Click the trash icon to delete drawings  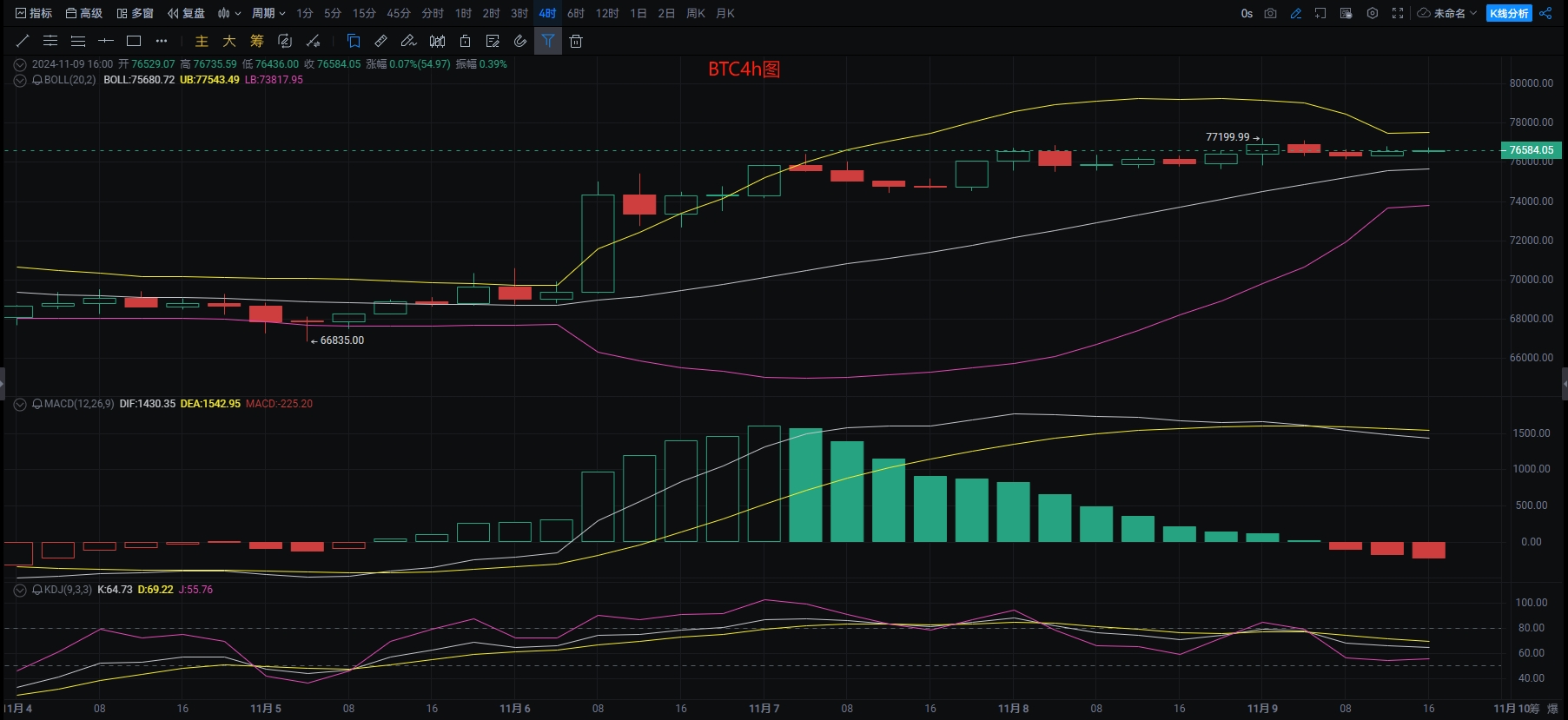point(576,41)
